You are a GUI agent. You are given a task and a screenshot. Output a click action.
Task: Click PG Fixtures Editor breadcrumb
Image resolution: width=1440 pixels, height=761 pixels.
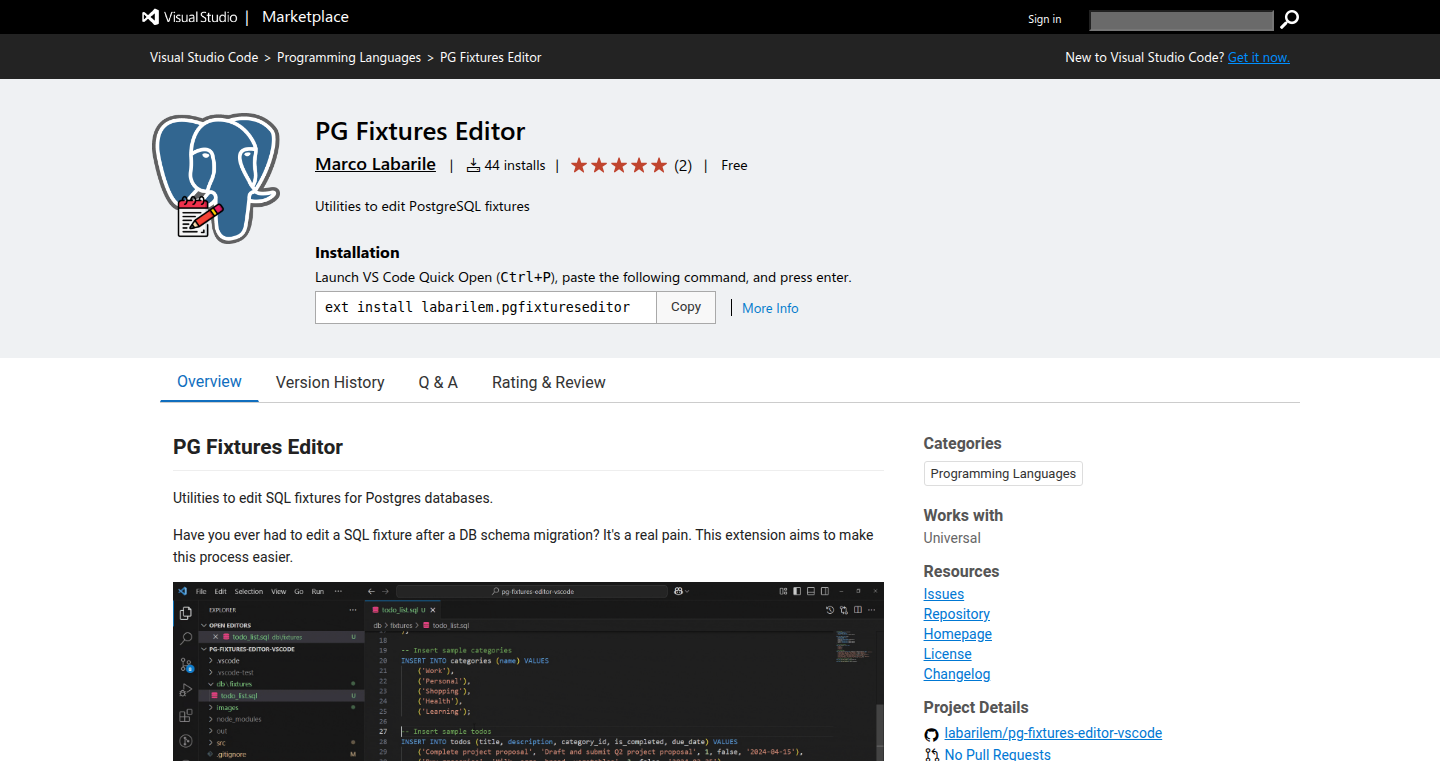(490, 57)
